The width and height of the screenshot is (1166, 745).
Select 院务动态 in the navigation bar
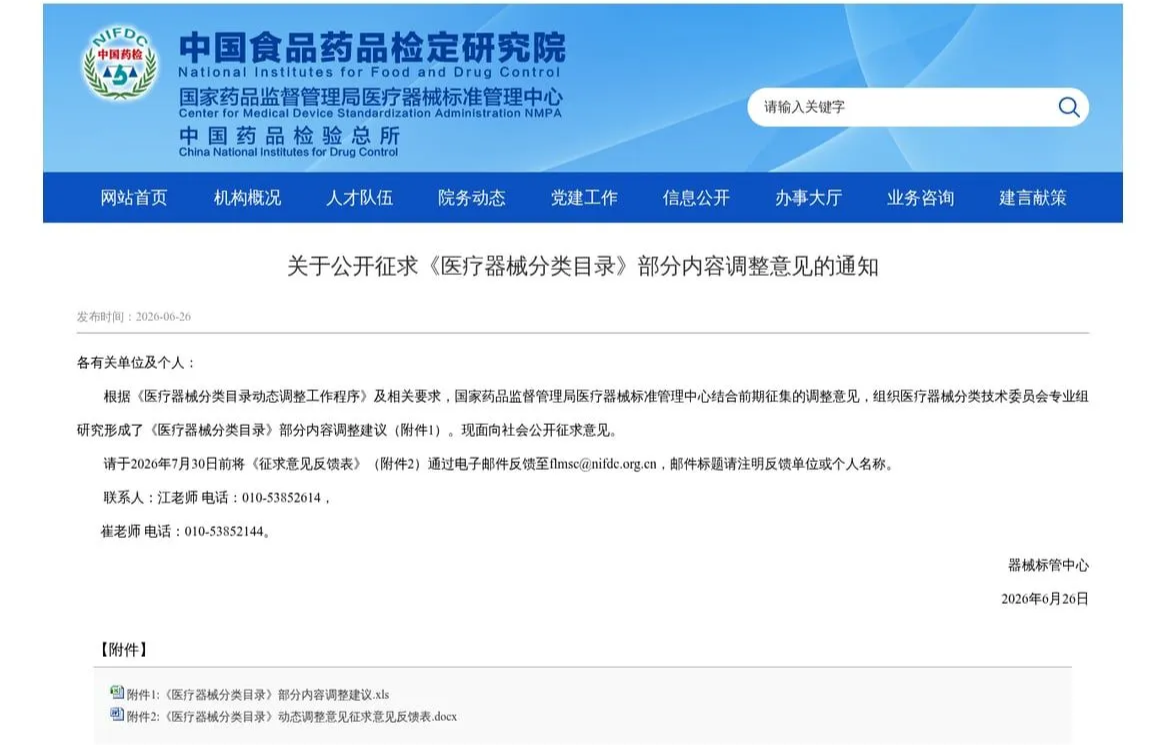point(471,198)
